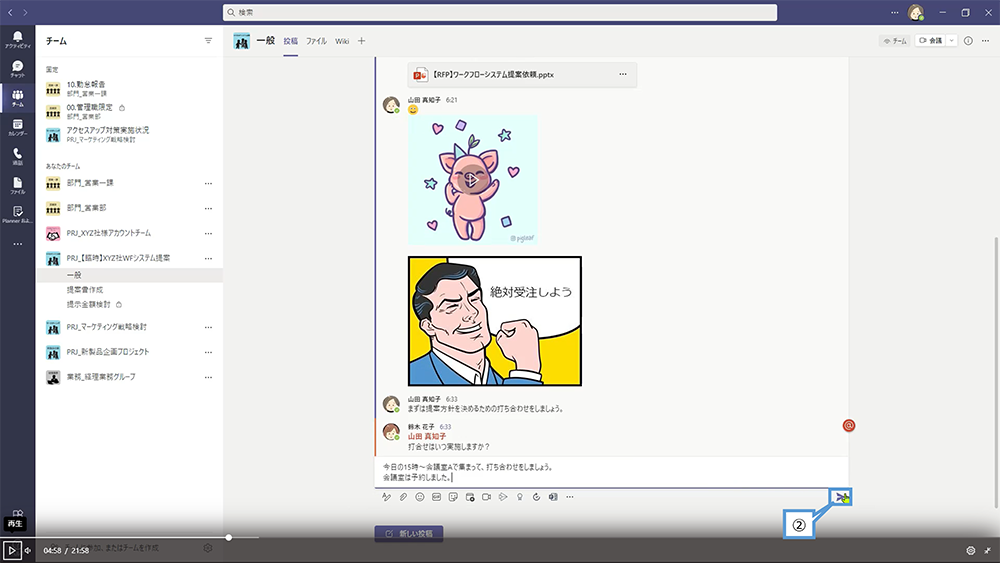Open the sticker picker in compose bar

point(453,497)
